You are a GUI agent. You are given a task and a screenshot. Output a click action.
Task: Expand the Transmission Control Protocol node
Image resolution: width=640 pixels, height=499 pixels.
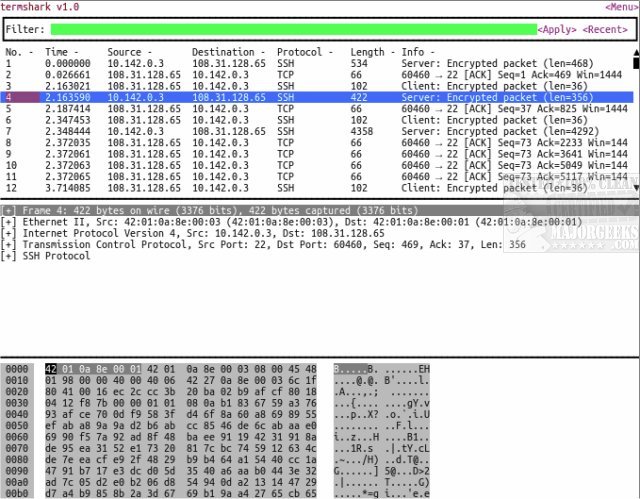tap(9, 245)
